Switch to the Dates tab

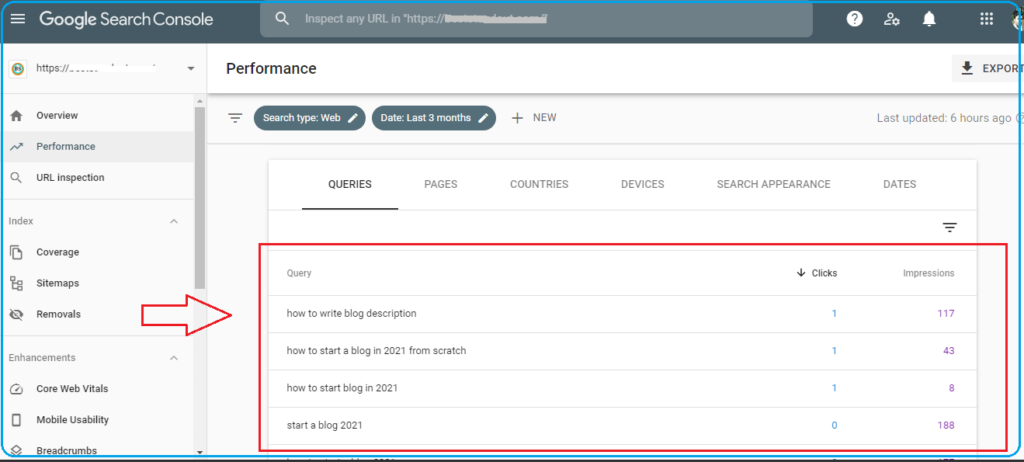coord(900,184)
